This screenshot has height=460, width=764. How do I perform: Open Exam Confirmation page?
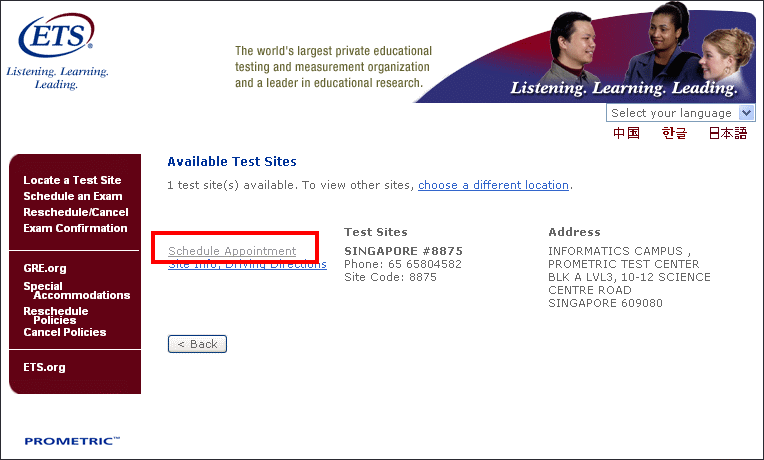[x=75, y=228]
